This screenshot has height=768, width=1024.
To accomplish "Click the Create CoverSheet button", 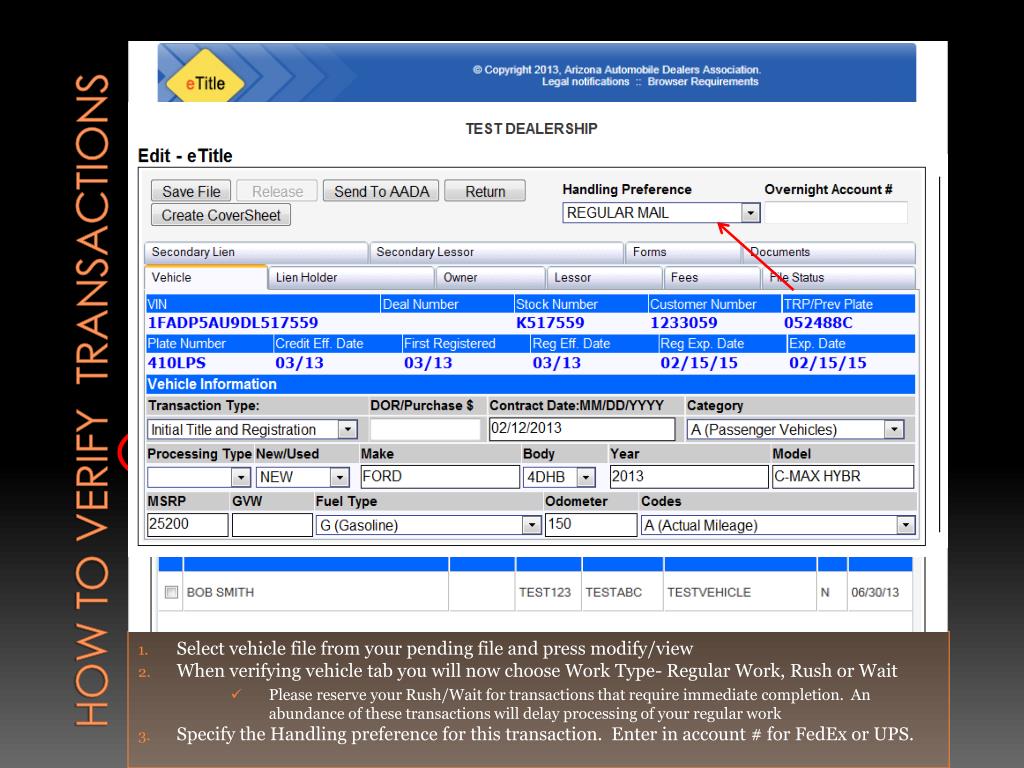I will point(221,216).
